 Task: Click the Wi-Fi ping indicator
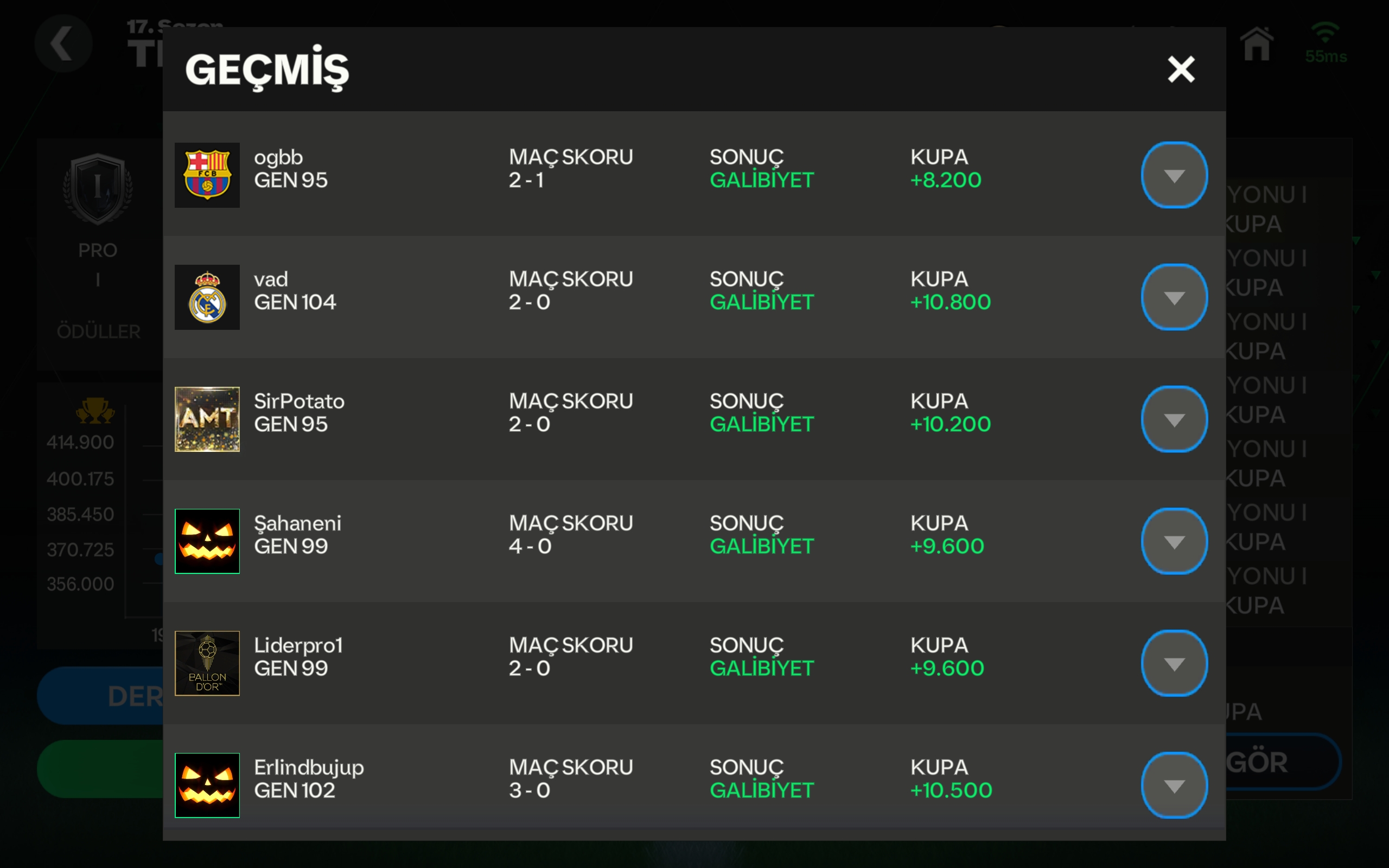coord(1326,43)
